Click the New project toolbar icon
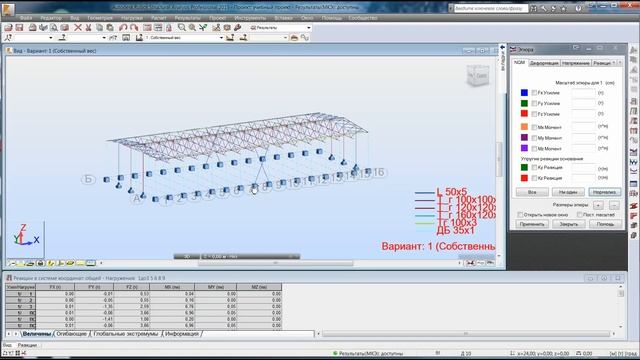 [9, 27]
